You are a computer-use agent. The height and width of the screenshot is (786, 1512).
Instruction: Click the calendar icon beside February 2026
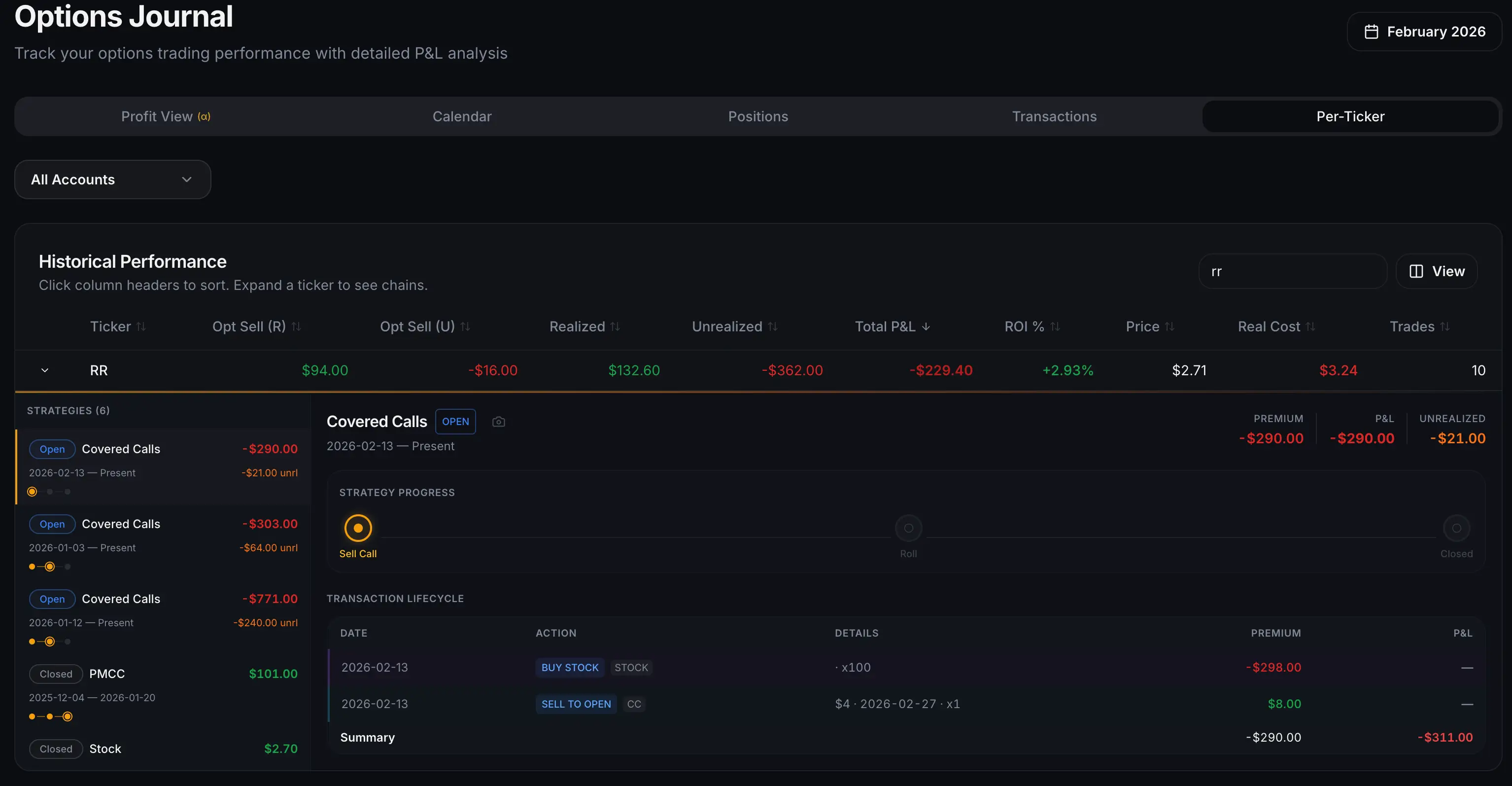click(x=1371, y=32)
